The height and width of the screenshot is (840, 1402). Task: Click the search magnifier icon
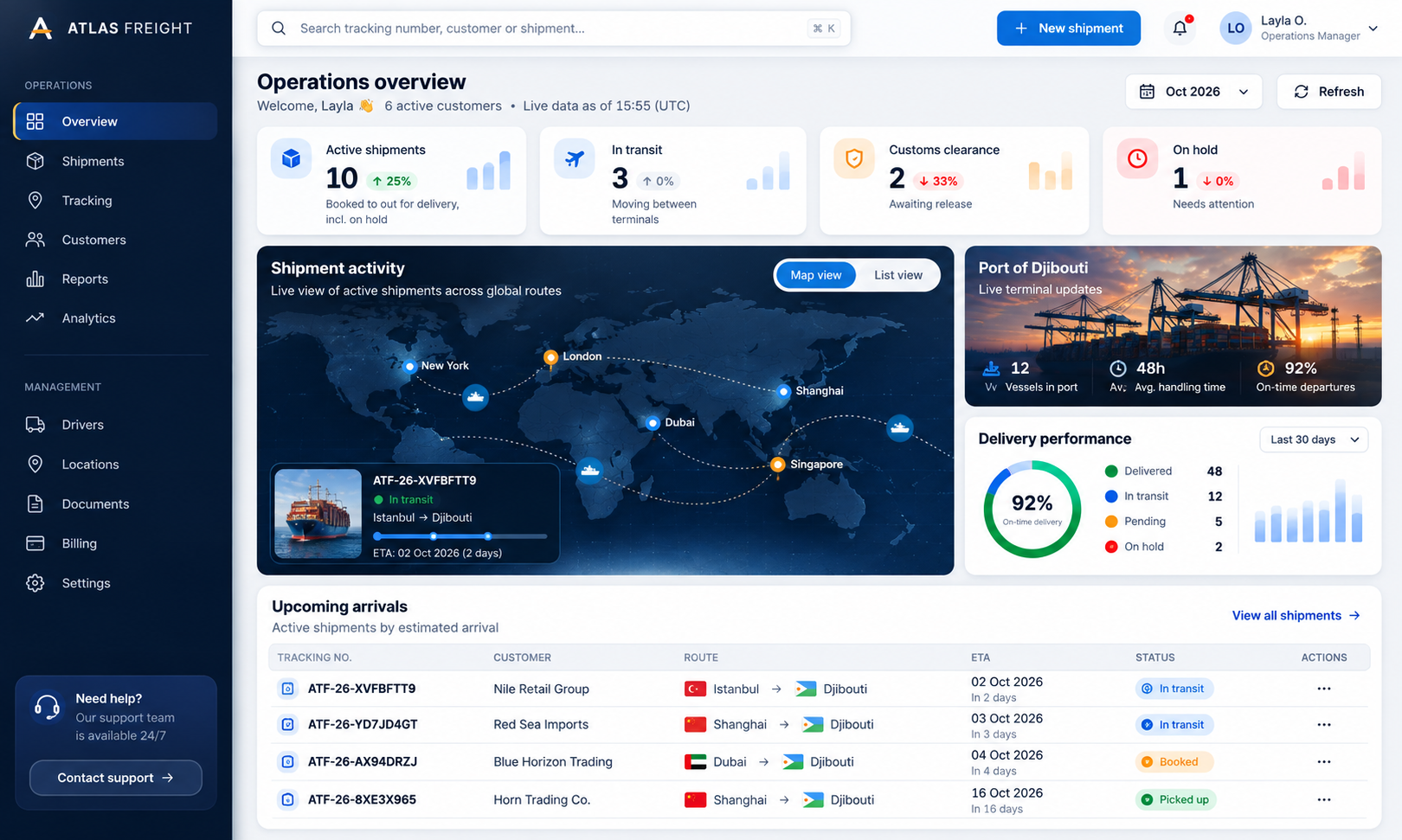[279, 29]
